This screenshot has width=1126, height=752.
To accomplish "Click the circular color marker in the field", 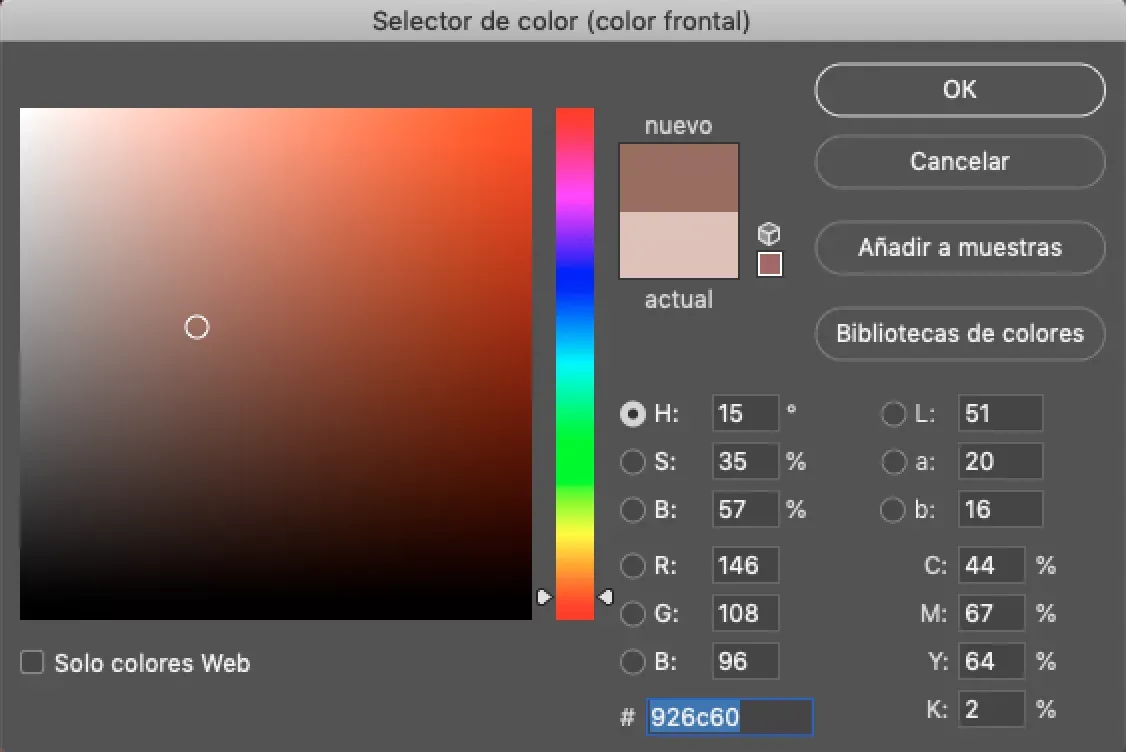I will (x=197, y=328).
